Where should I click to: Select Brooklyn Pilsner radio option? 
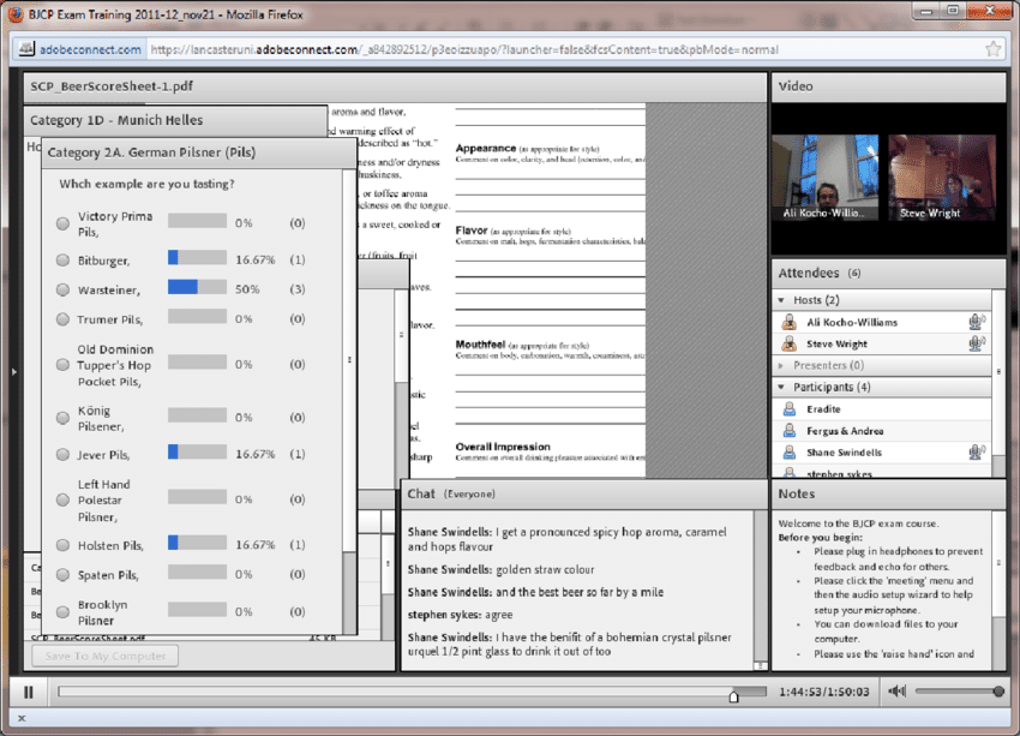[62, 612]
